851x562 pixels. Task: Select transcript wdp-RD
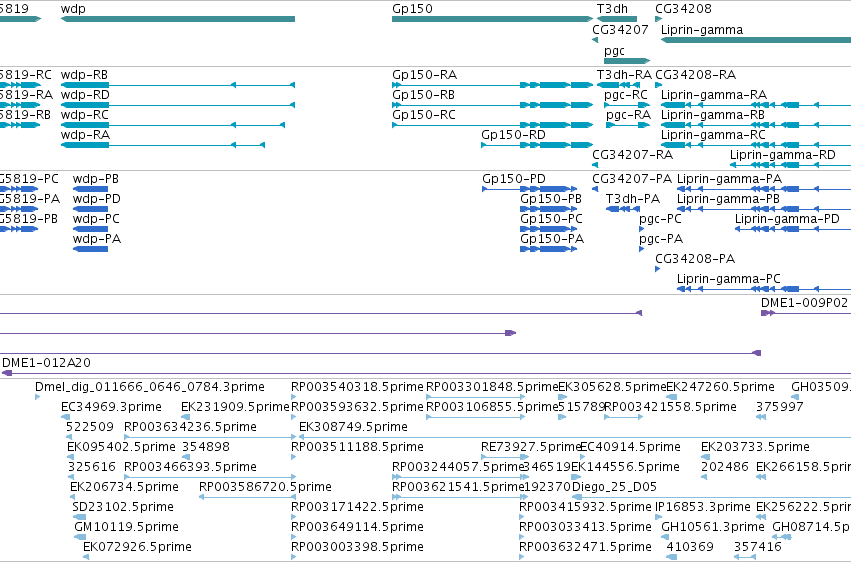tap(85, 95)
